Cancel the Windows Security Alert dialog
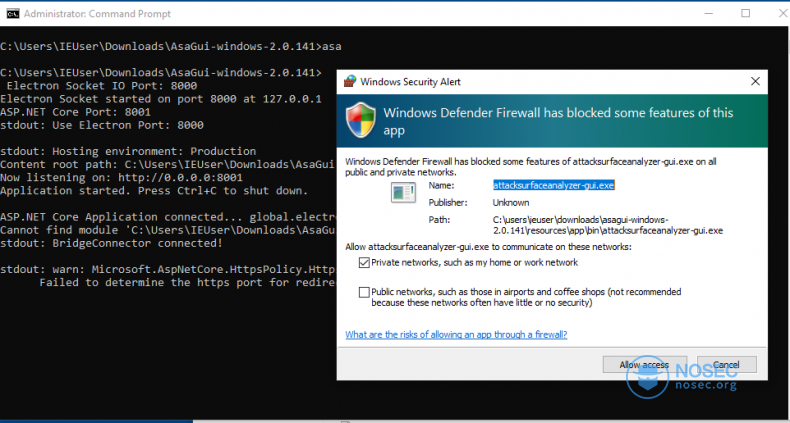 [726, 365]
